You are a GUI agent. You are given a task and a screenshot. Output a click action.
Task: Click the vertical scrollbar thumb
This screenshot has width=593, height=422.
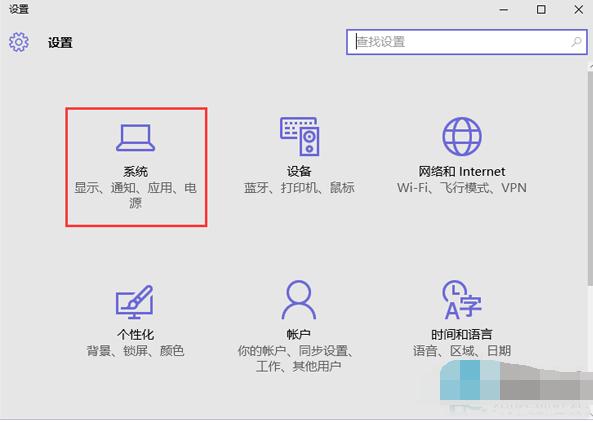(590, 178)
